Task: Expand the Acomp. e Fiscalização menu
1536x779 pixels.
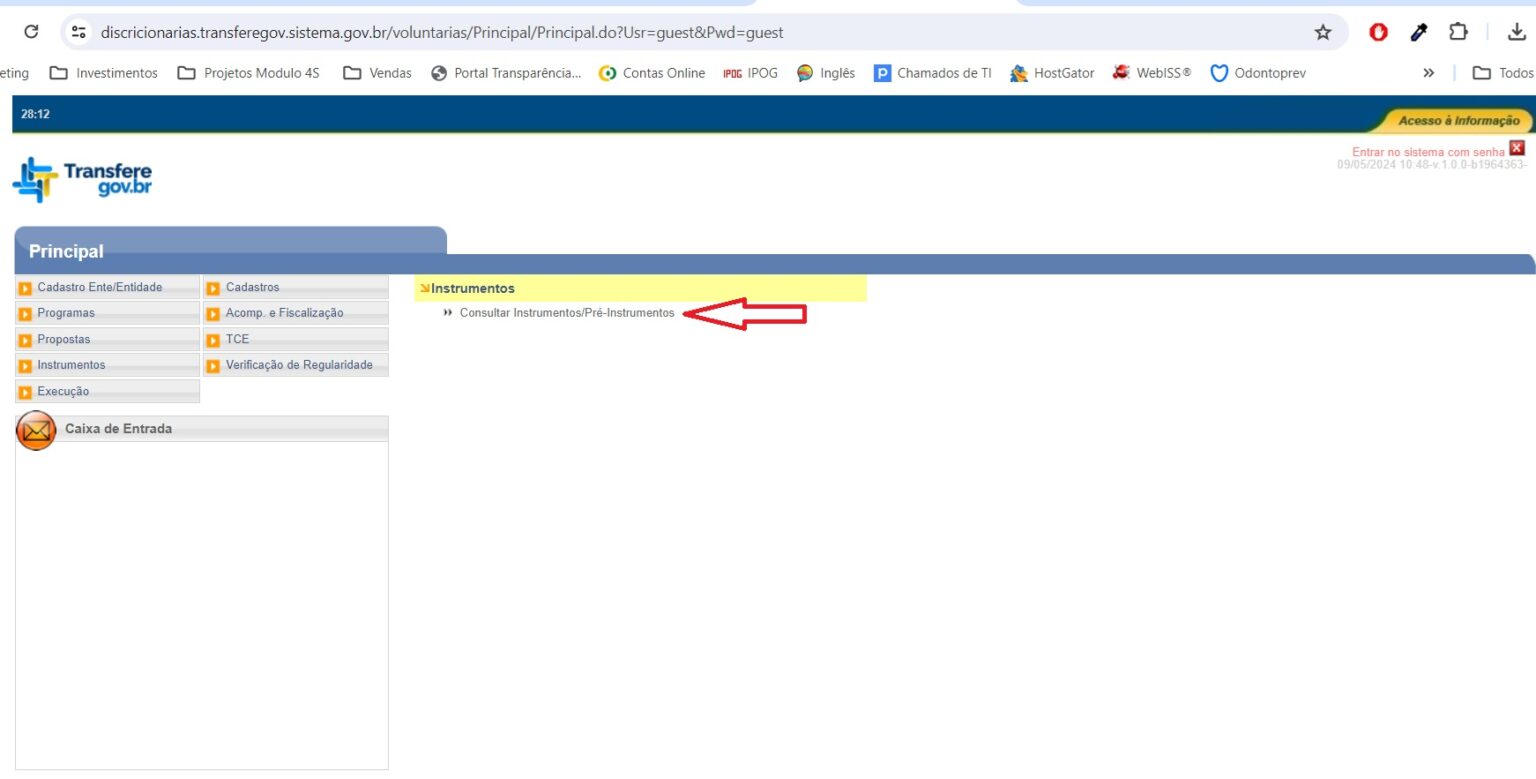Action: point(284,314)
